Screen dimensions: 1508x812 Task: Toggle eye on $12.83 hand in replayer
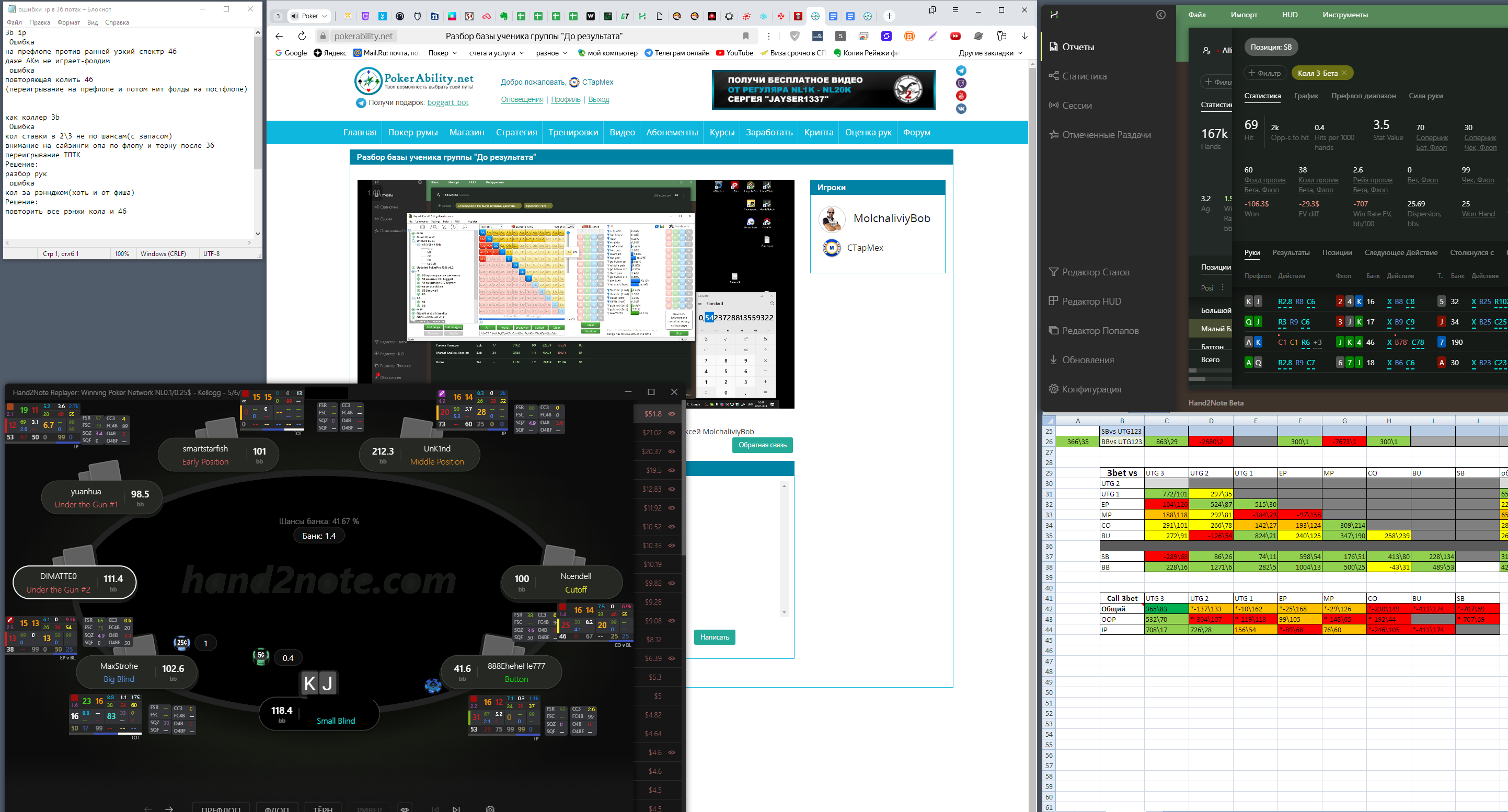coord(672,489)
